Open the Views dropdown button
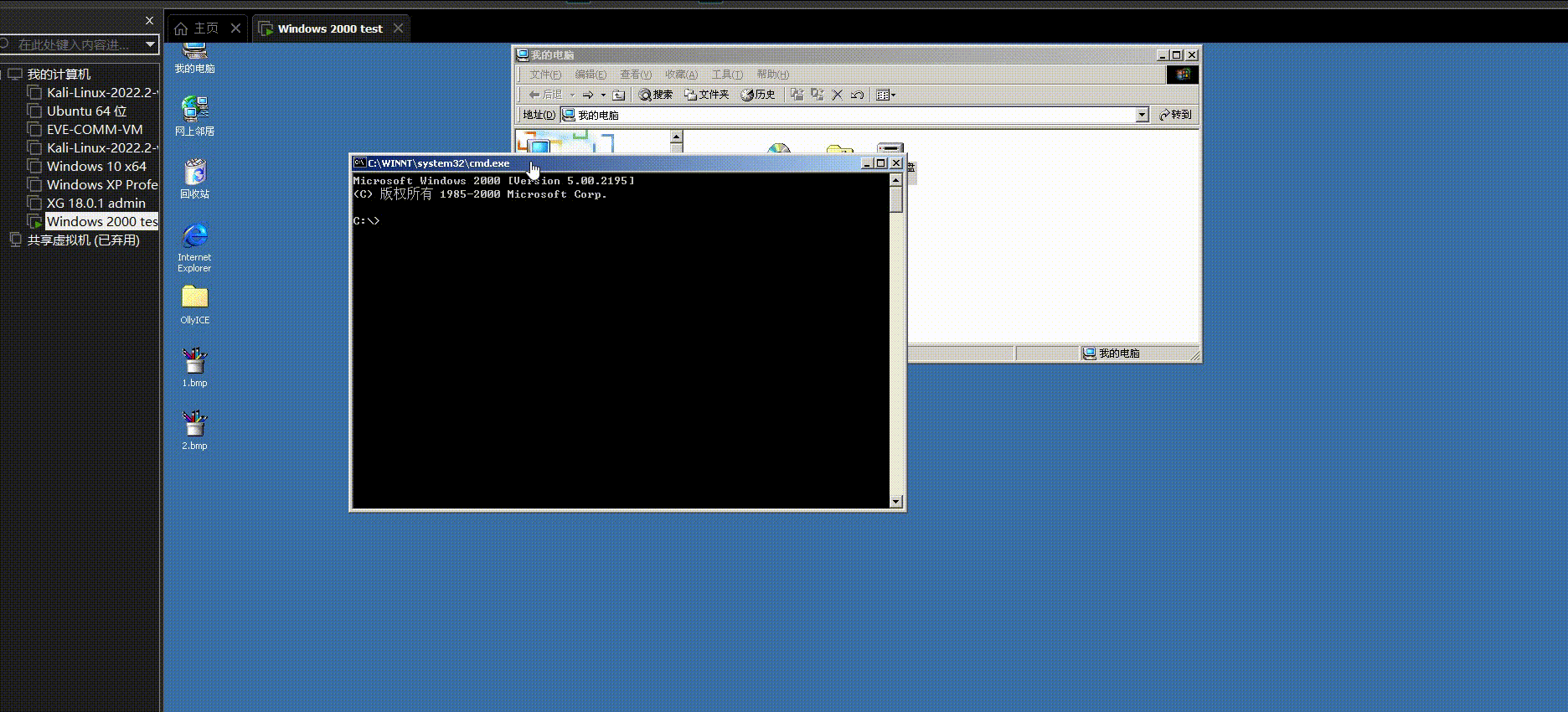 click(x=886, y=95)
